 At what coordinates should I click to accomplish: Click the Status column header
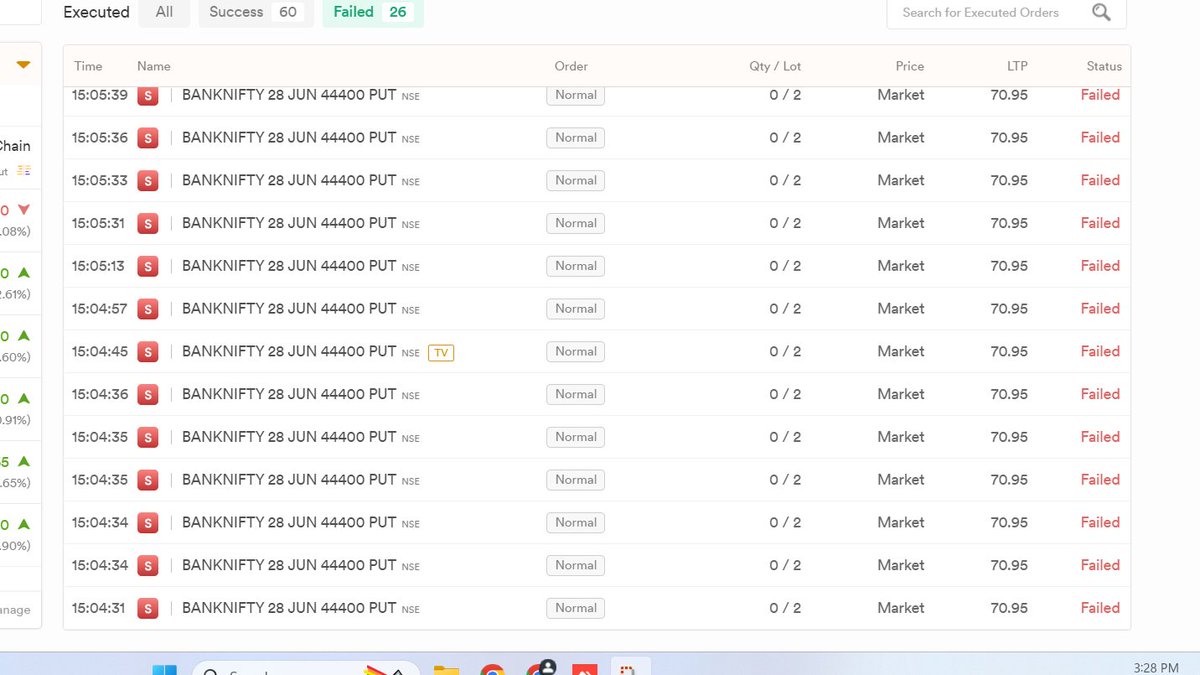pyautogui.click(x=1104, y=66)
